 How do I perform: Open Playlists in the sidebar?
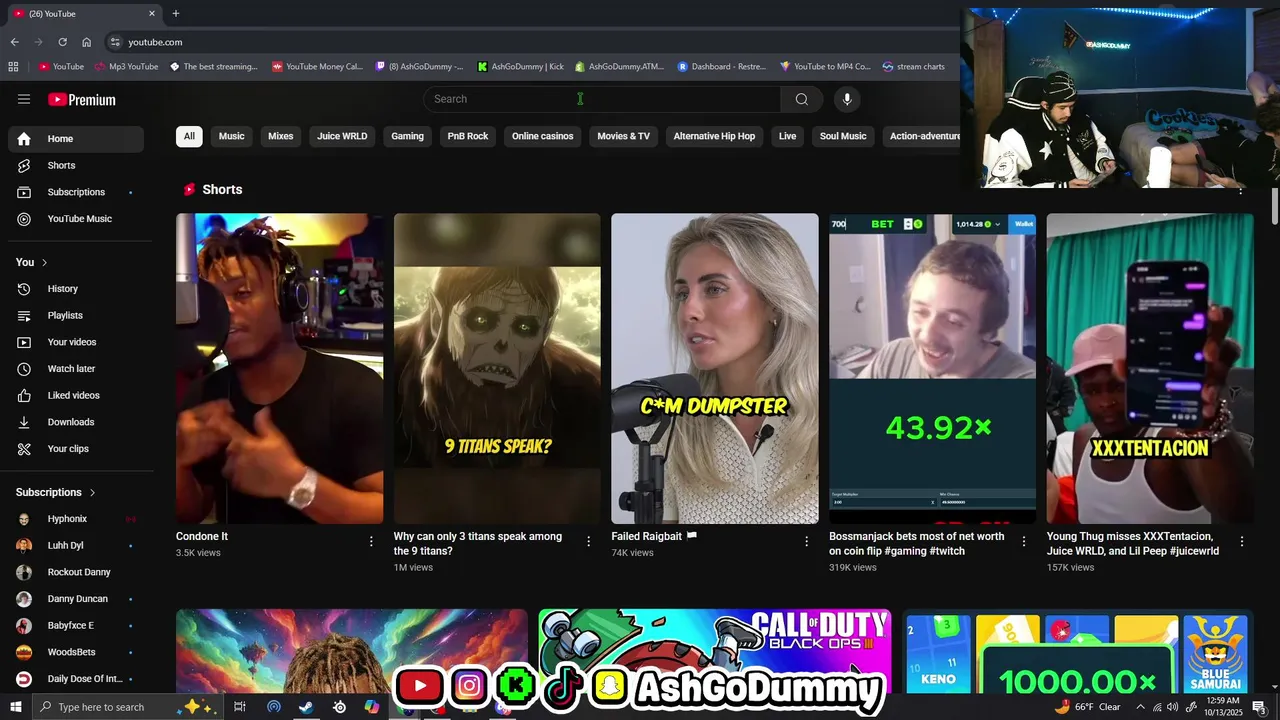pos(76,315)
